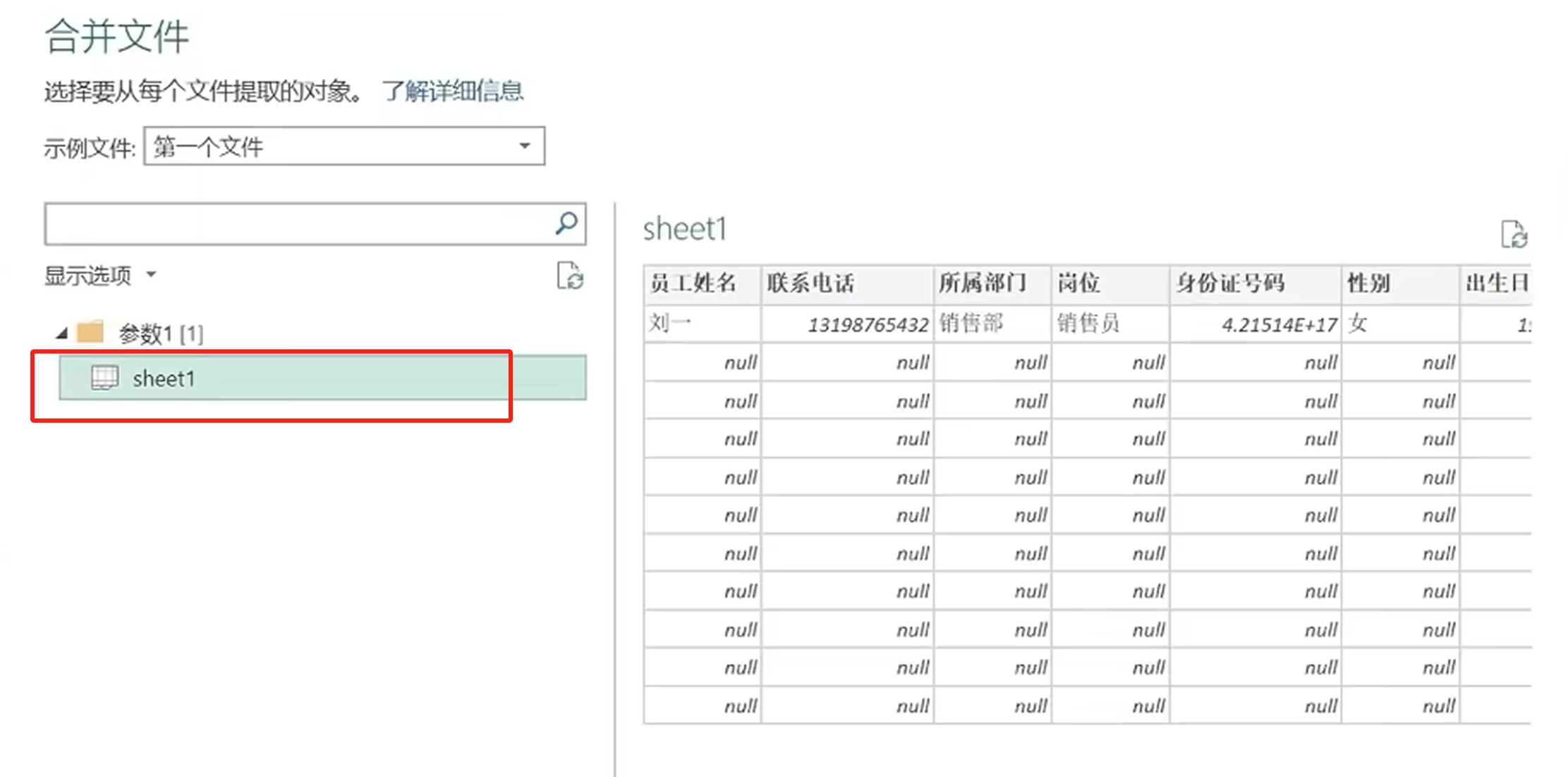Viewport: 1568px width, 777px height.
Task: Click the preview refresh icon beside sheet1 title
Action: pyautogui.click(x=1514, y=234)
